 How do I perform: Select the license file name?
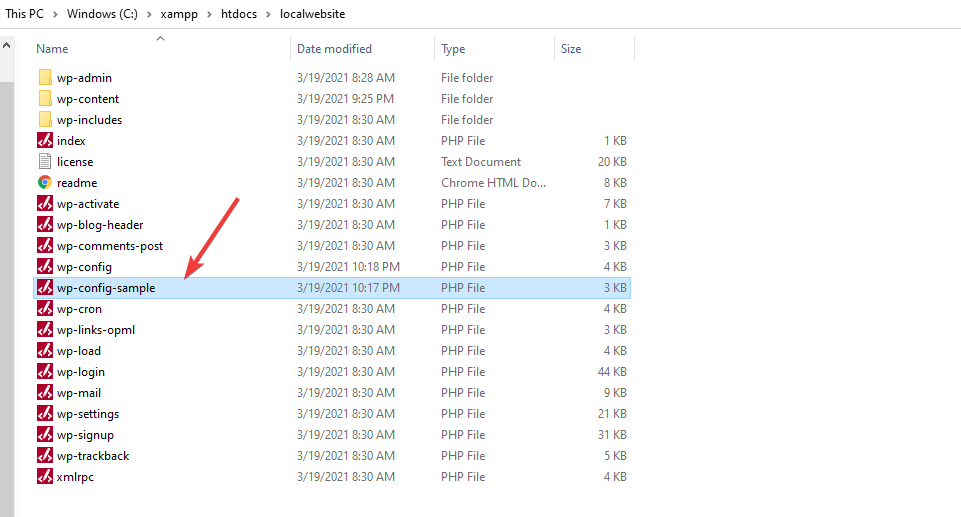point(75,162)
